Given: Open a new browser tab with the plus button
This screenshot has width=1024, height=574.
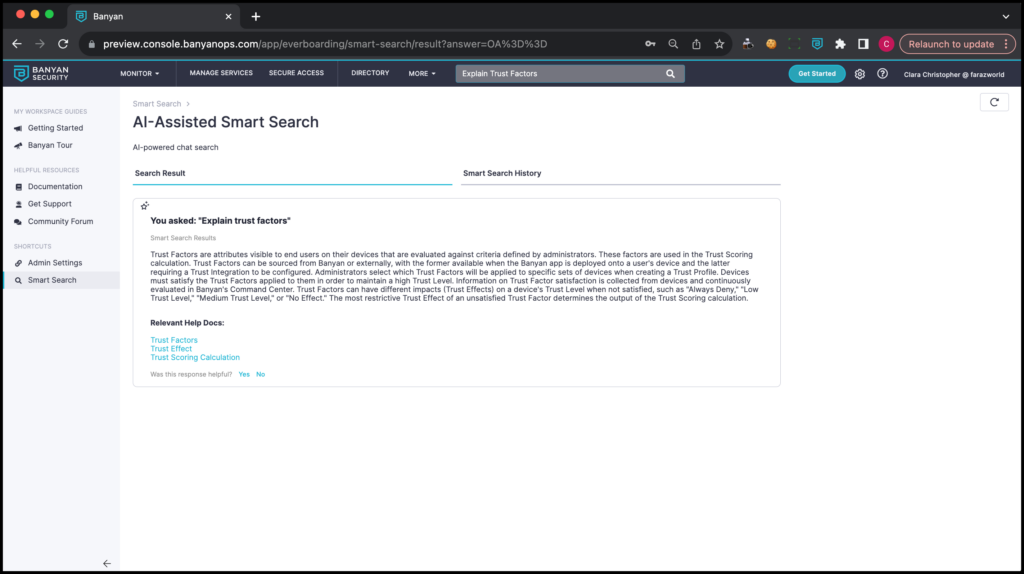Looking at the screenshot, I should [x=256, y=16].
